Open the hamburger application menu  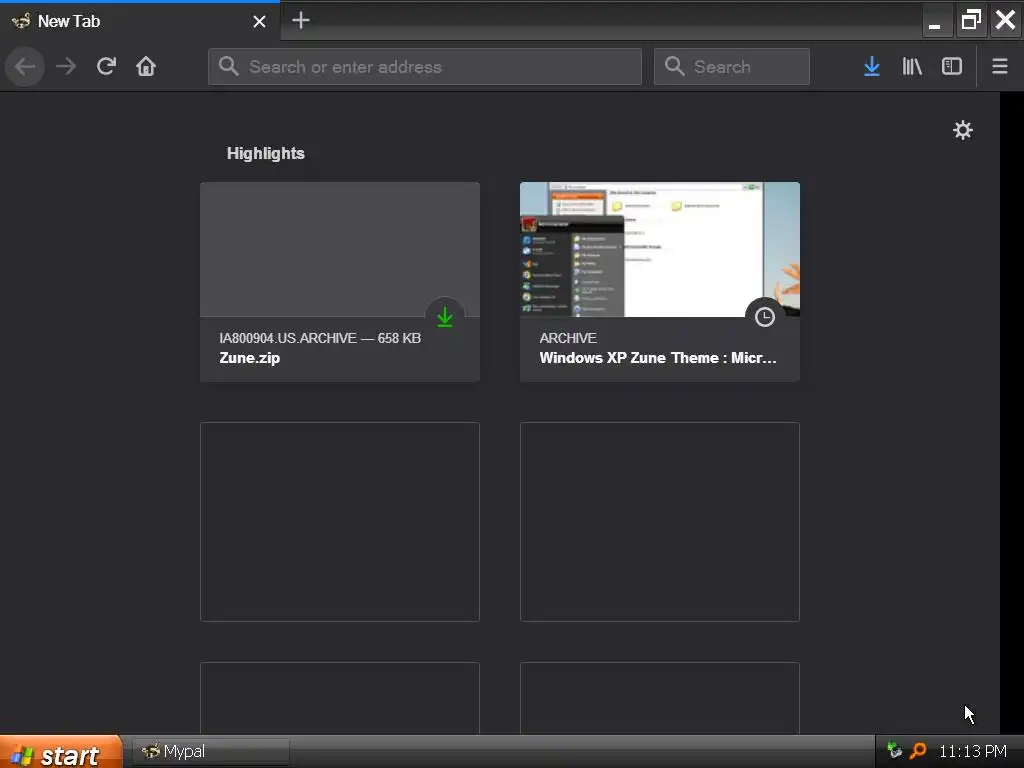coord(1000,66)
